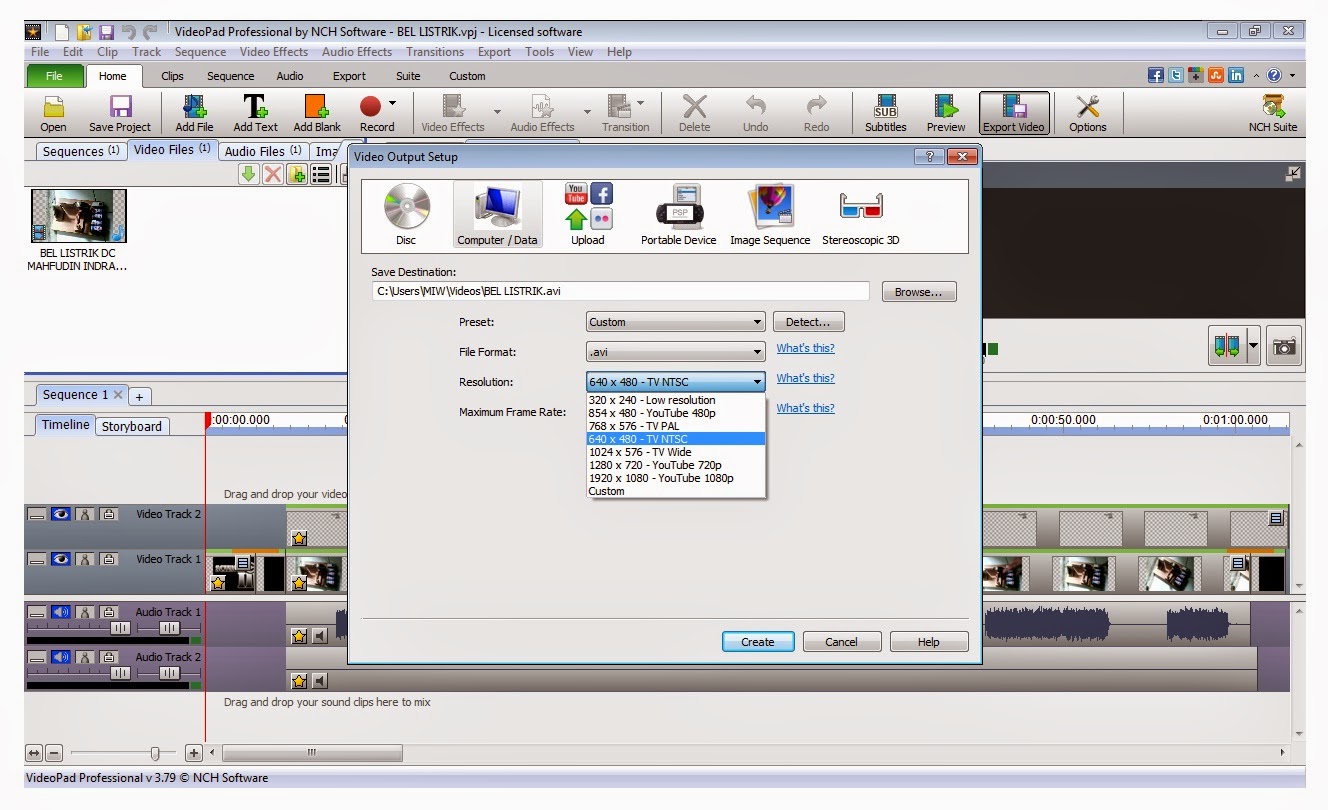Click the Browse... button

click(x=919, y=292)
